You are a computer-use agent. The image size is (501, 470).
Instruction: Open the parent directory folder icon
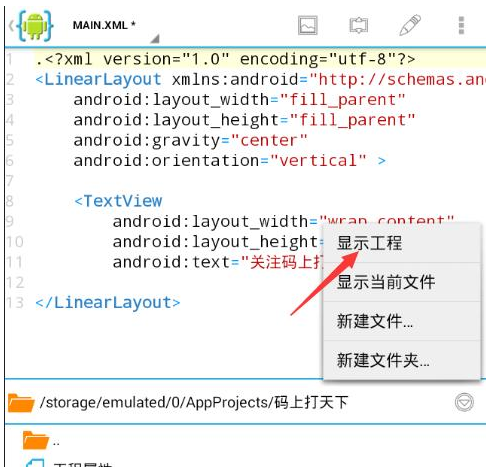[35, 440]
